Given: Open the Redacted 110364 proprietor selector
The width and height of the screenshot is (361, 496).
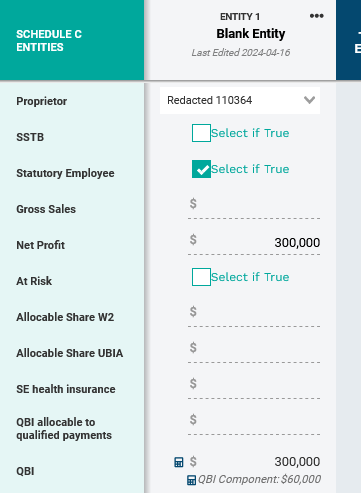Looking at the screenshot, I should 240,100.
